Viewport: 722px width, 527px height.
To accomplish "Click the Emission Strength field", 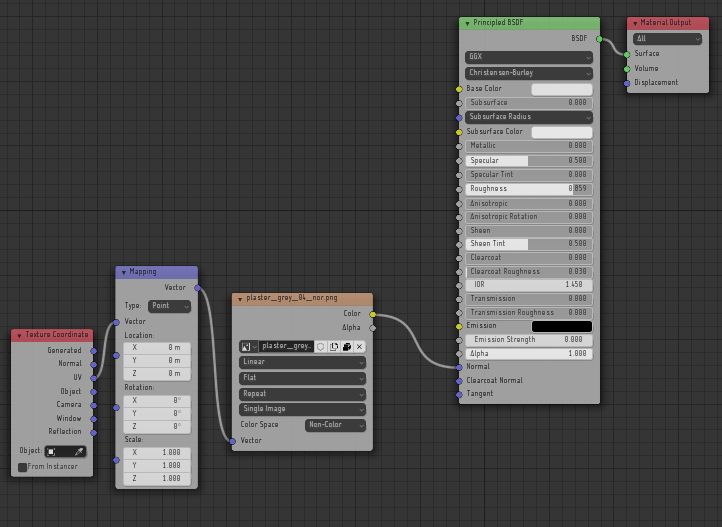I will coord(529,340).
